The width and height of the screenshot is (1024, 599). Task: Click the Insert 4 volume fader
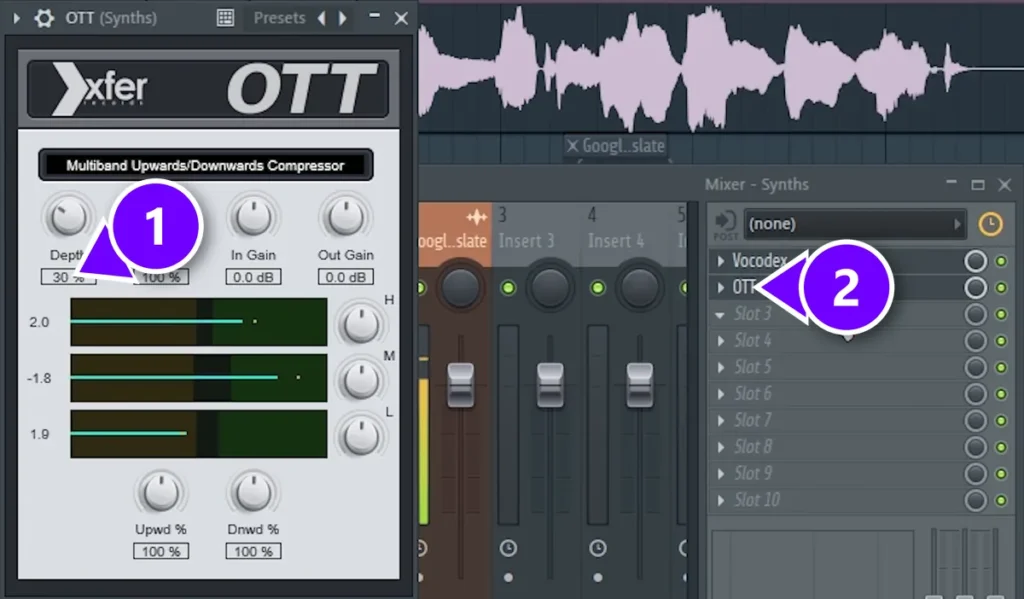pyautogui.click(x=639, y=385)
